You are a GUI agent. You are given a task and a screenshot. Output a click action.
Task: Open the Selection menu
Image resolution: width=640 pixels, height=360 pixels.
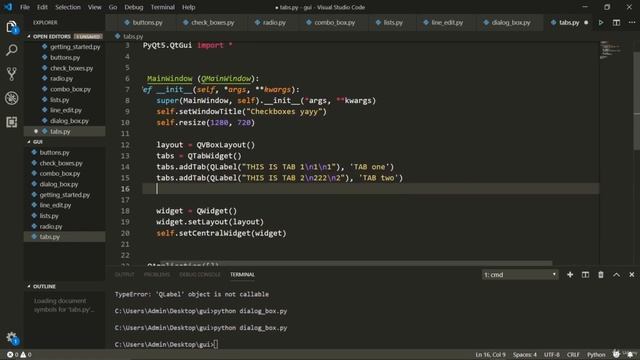(68, 7)
